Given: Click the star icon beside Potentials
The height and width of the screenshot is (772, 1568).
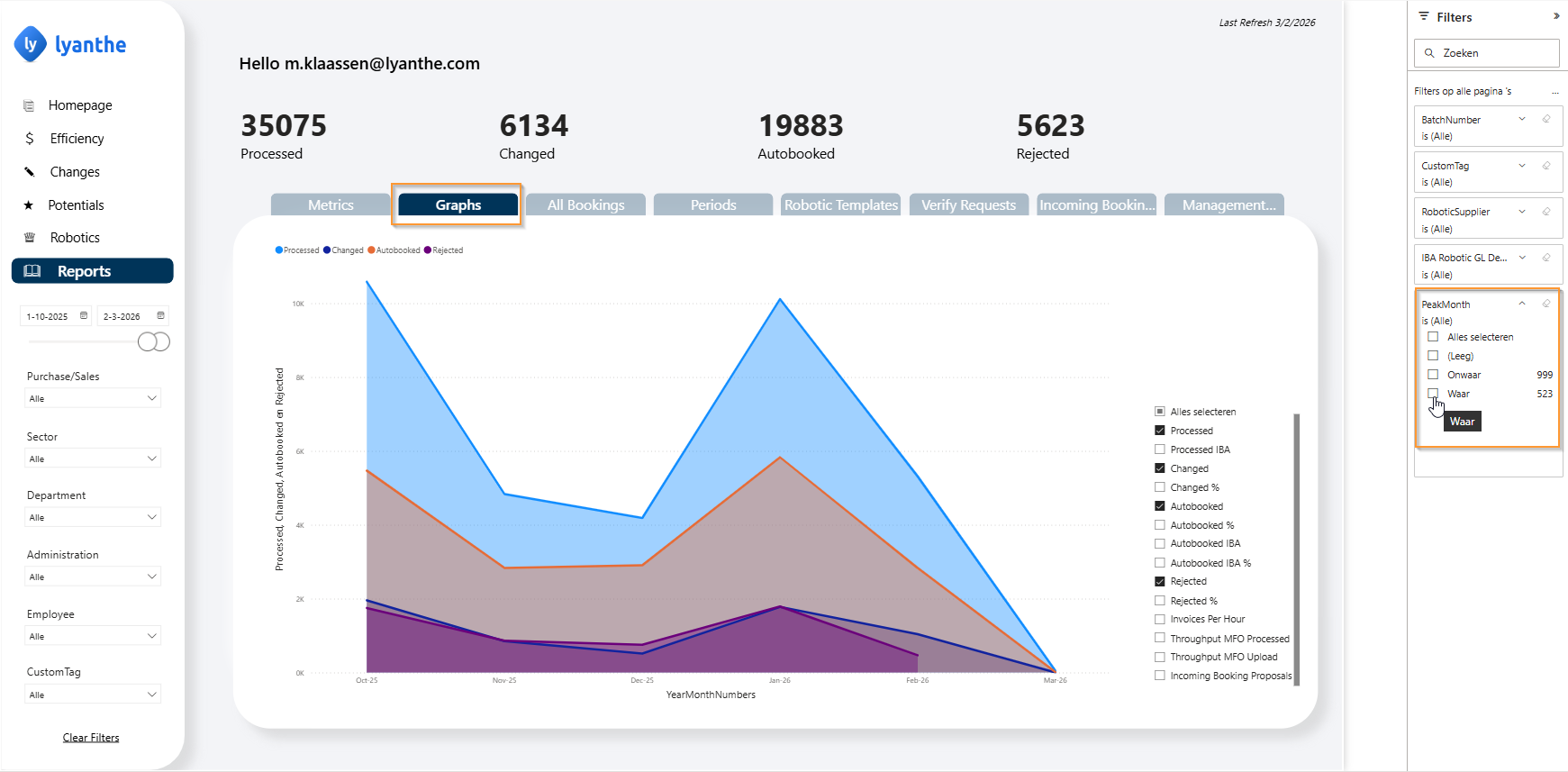Looking at the screenshot, I should click(29, 205).
